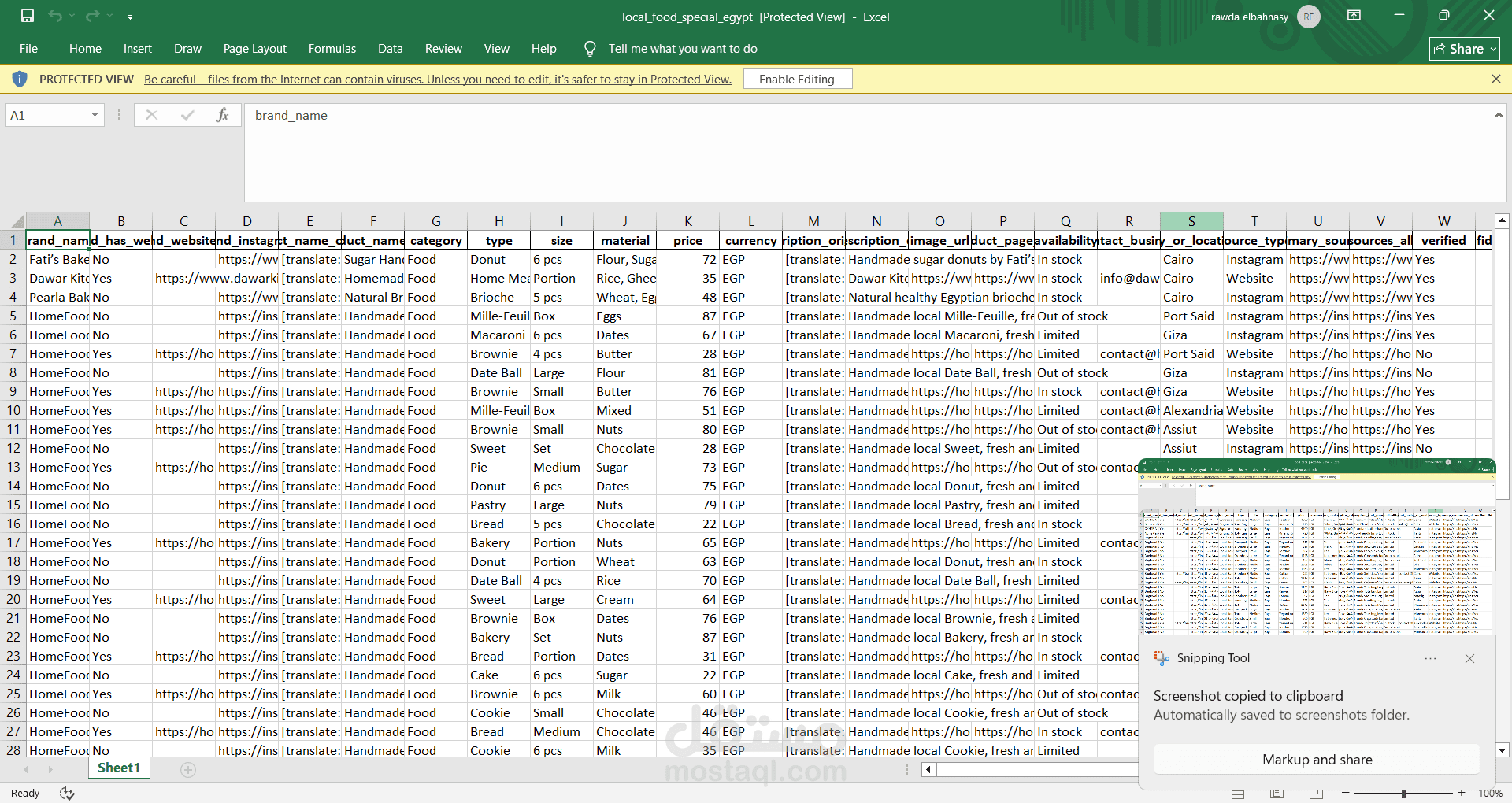This screenshot has width=1512, height=803.
Task: Click the Insert Function fx icon
Action: point(222,115)
